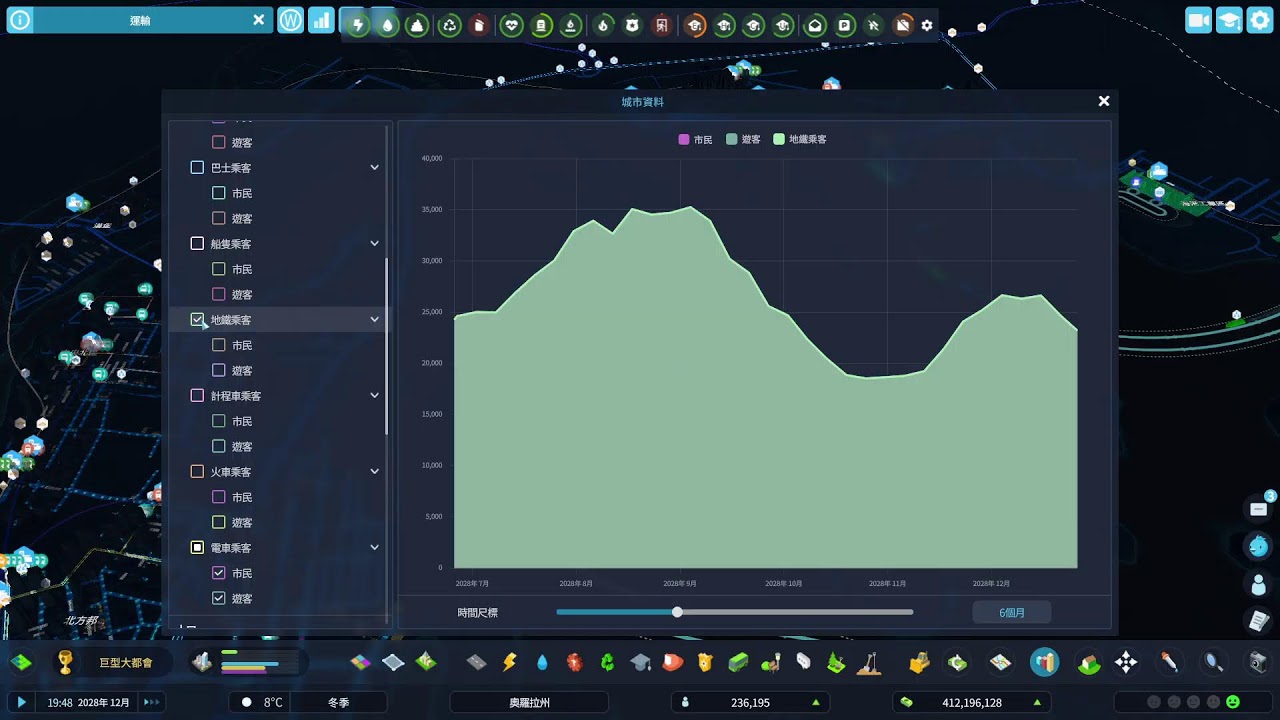The height and width of the screenshot is (720, 1280).
Task: Click the highlighted City Statistics toolbar icon
Action: click(x=1044, y=662)
